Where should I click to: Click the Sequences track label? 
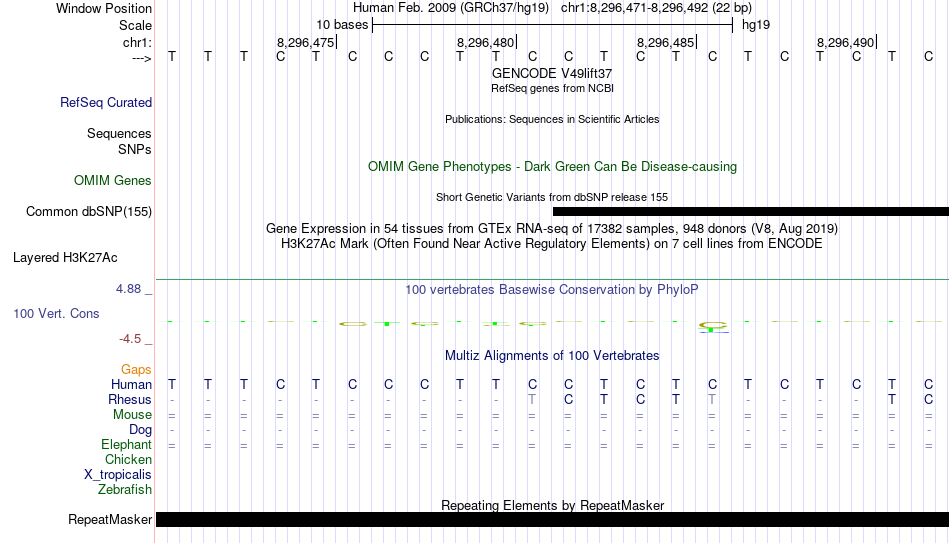point(119,133)
